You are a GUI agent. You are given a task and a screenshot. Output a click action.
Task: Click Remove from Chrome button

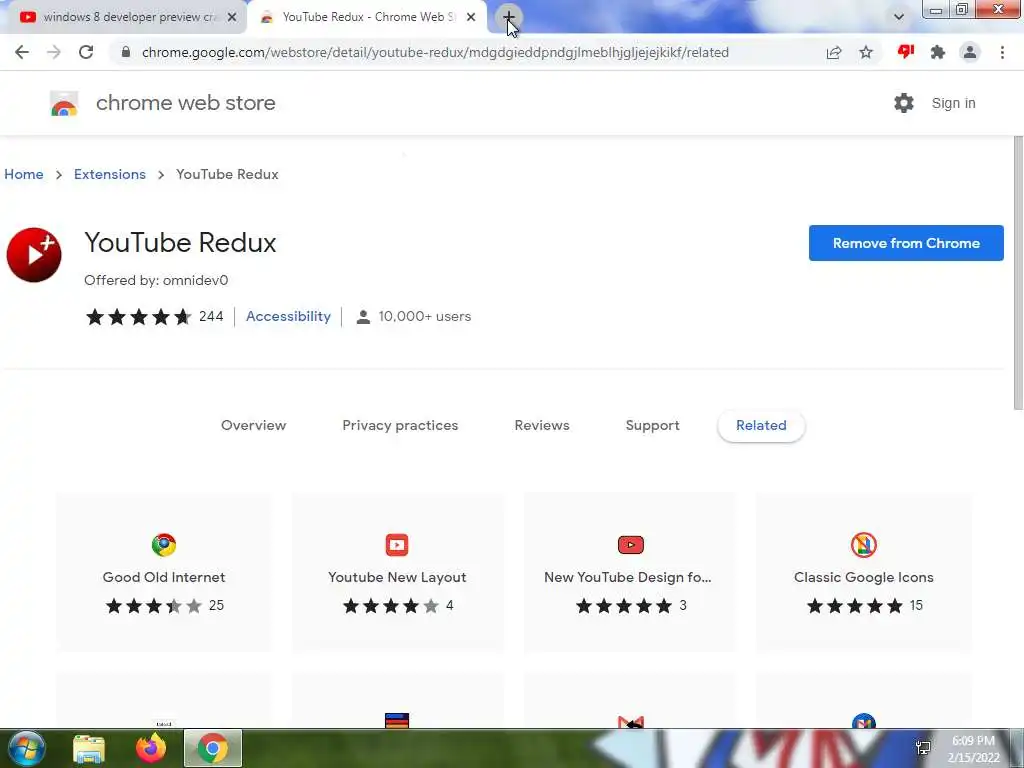tap(906, 243)
